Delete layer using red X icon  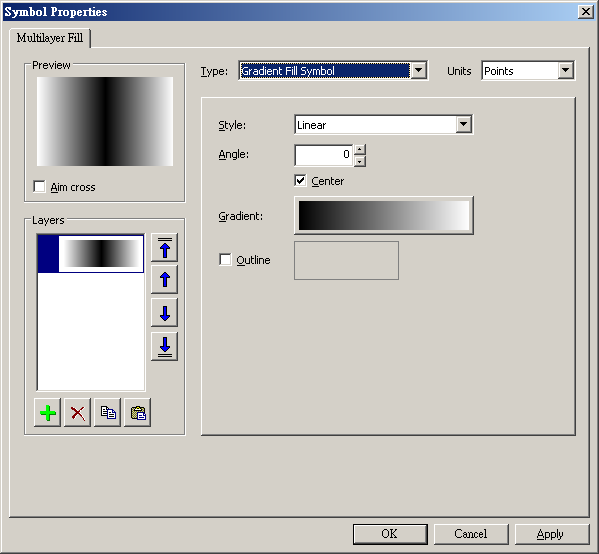click(78, 413)
